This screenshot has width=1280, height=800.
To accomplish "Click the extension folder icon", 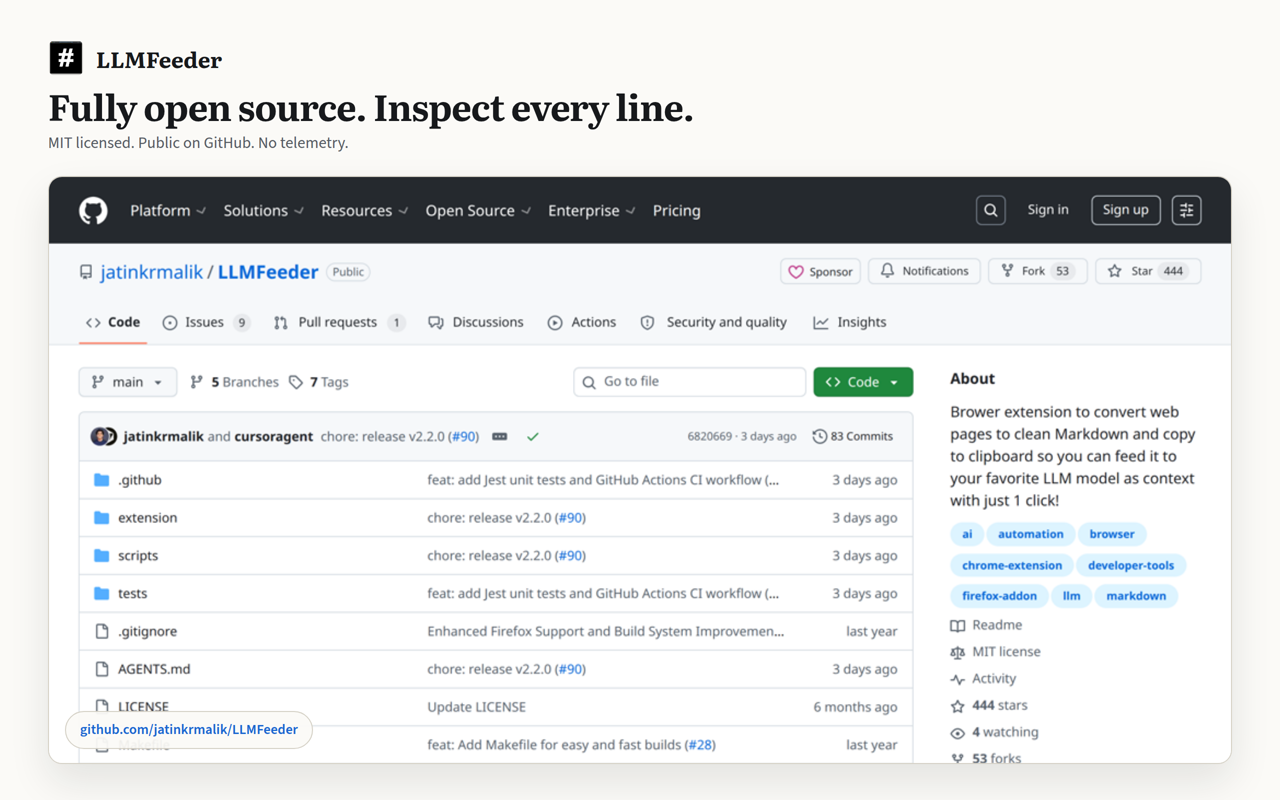I will click(x=101, y=518).
